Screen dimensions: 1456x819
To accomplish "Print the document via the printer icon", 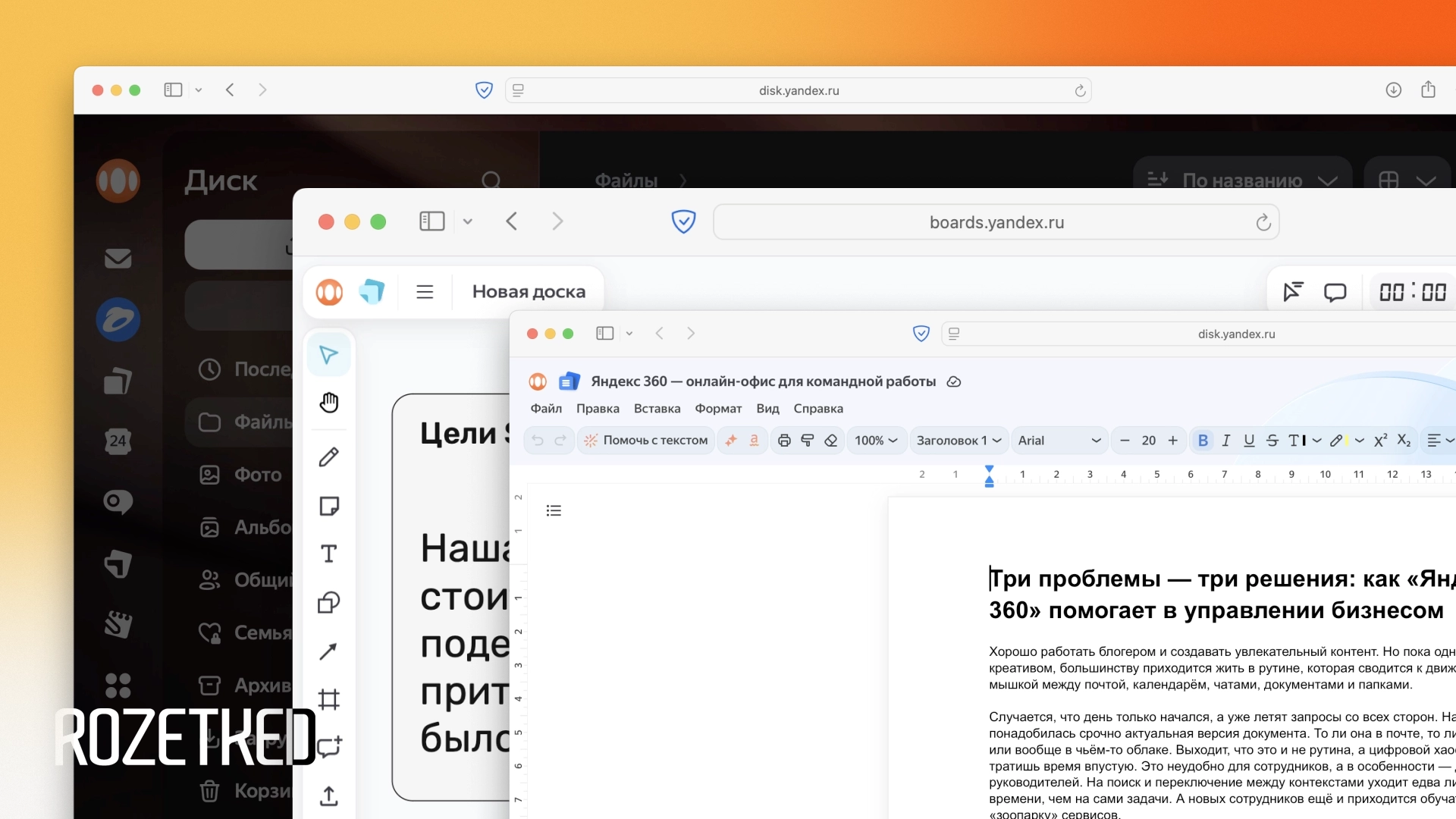I will [784, 440].
